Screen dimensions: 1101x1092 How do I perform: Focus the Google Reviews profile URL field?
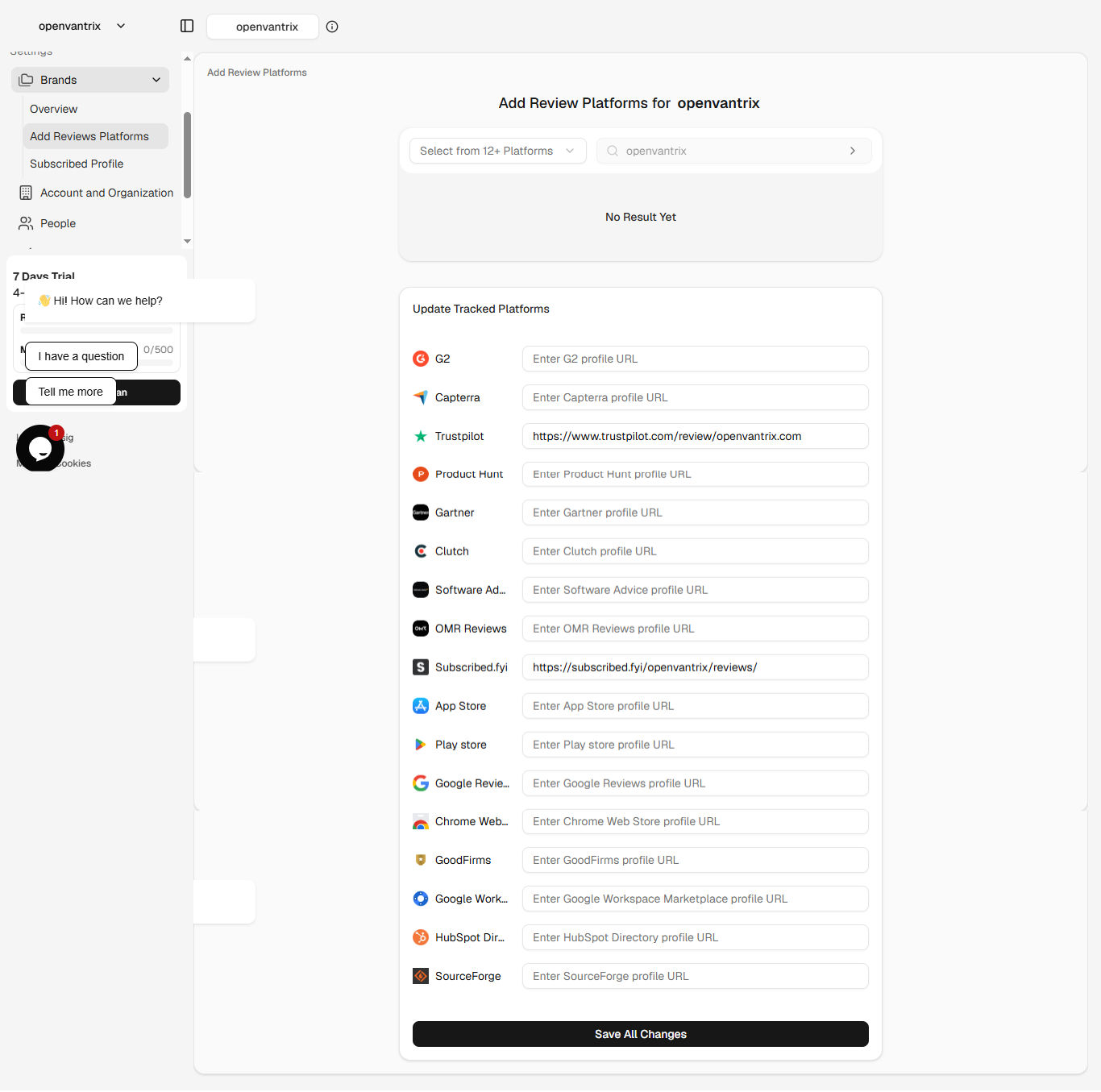696,783
